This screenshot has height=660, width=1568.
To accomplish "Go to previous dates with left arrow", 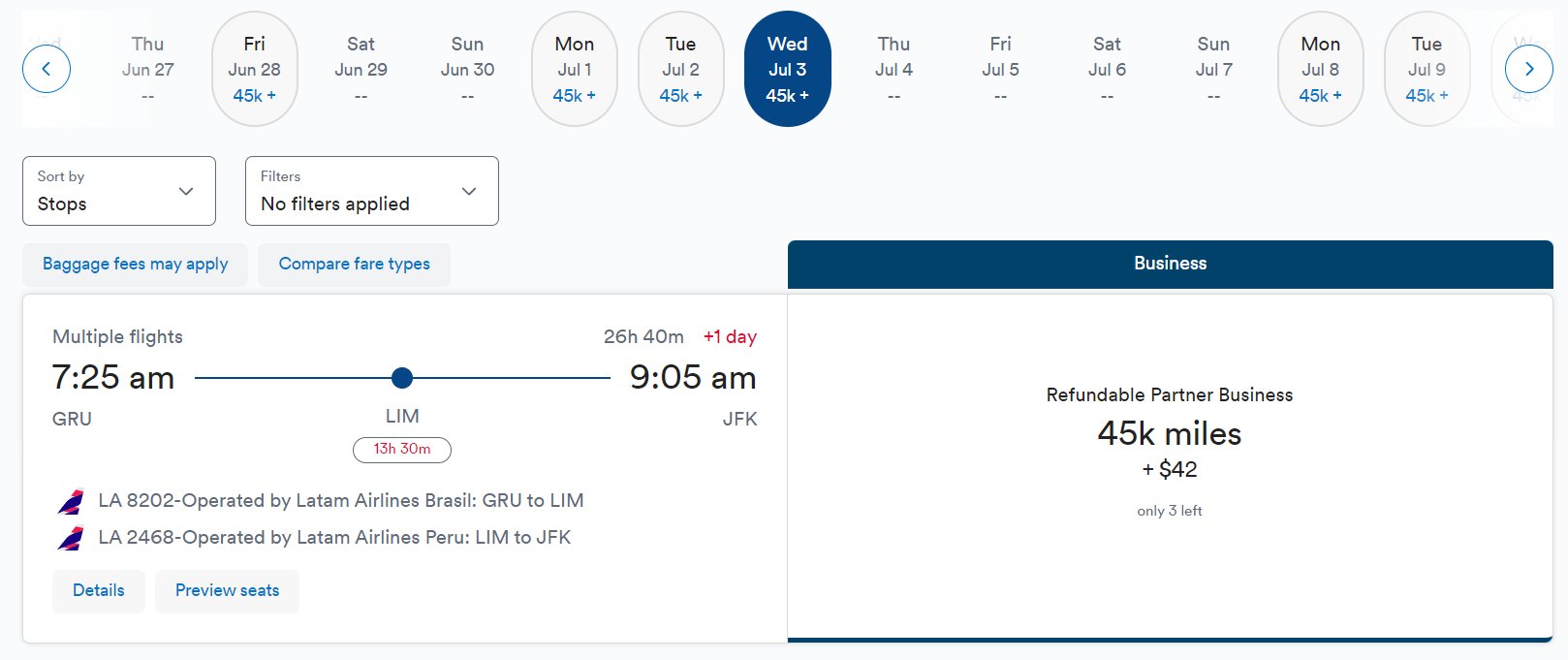I will 47,69.
